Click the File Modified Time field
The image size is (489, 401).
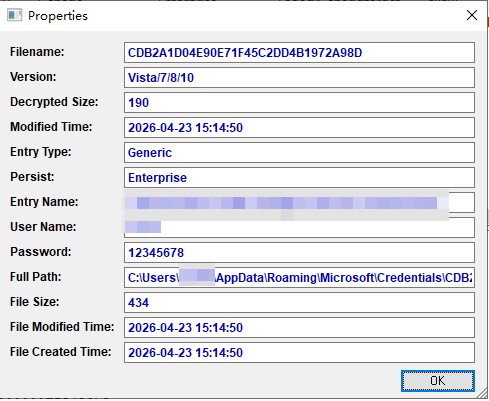(299, 327)
